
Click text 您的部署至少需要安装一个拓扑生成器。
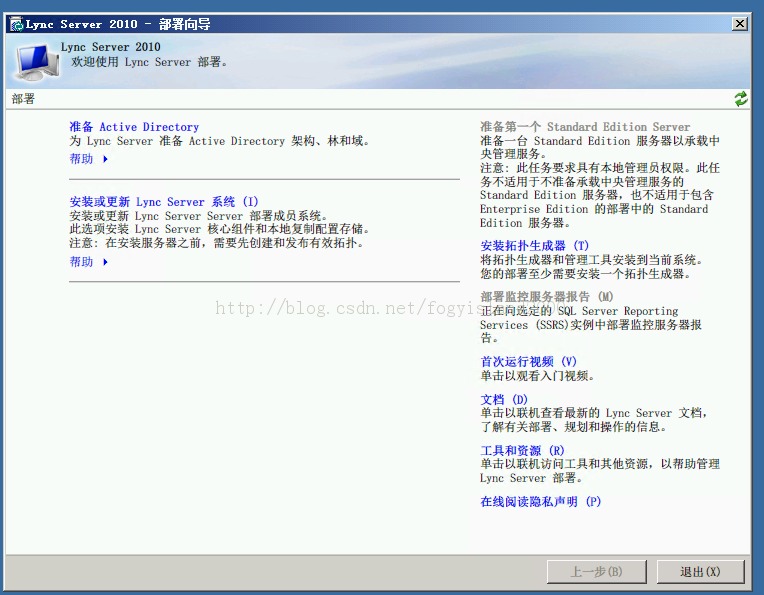click(585, 274)
